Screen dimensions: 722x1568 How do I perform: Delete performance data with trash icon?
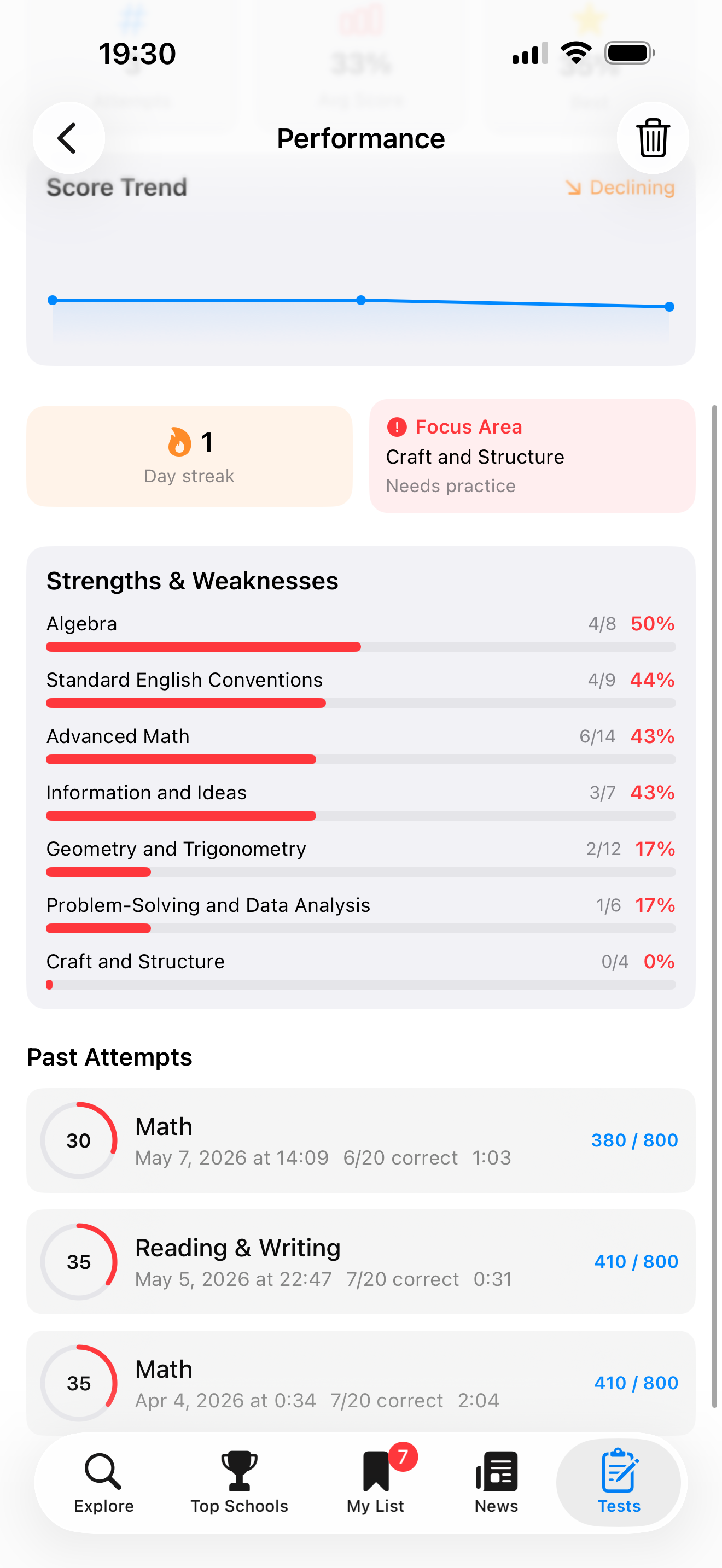(x=653, y=138)
